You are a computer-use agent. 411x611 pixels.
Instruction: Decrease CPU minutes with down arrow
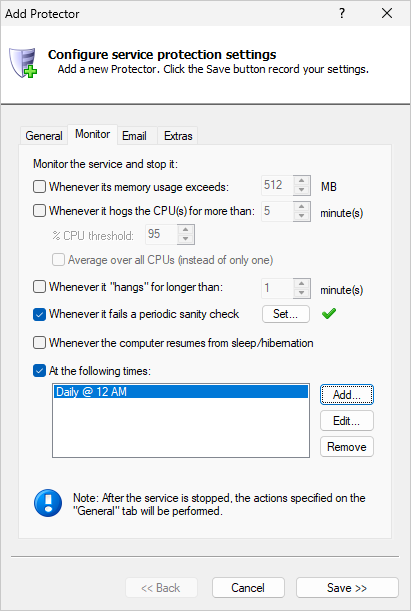pyautogui.click(x=302, y=216)
